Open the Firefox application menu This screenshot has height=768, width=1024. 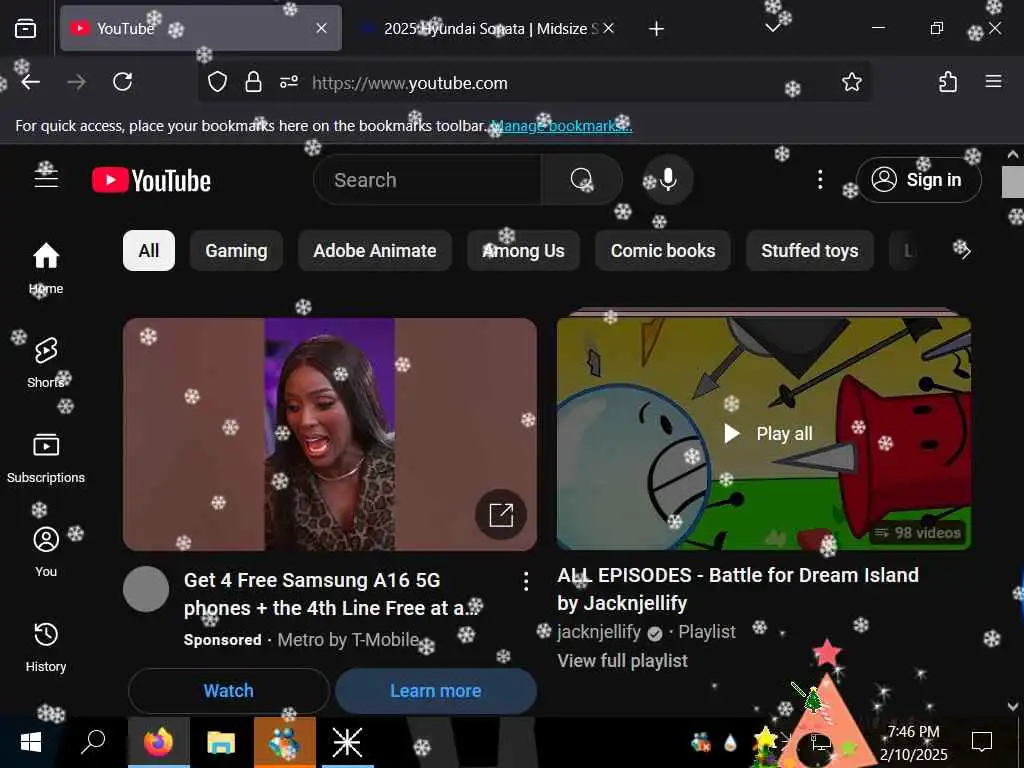coord(993,81)
